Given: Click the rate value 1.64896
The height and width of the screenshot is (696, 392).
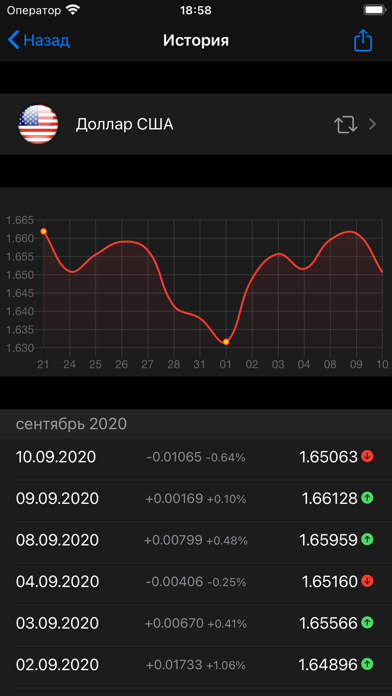Looking at the screenshot, I should 328,665.
